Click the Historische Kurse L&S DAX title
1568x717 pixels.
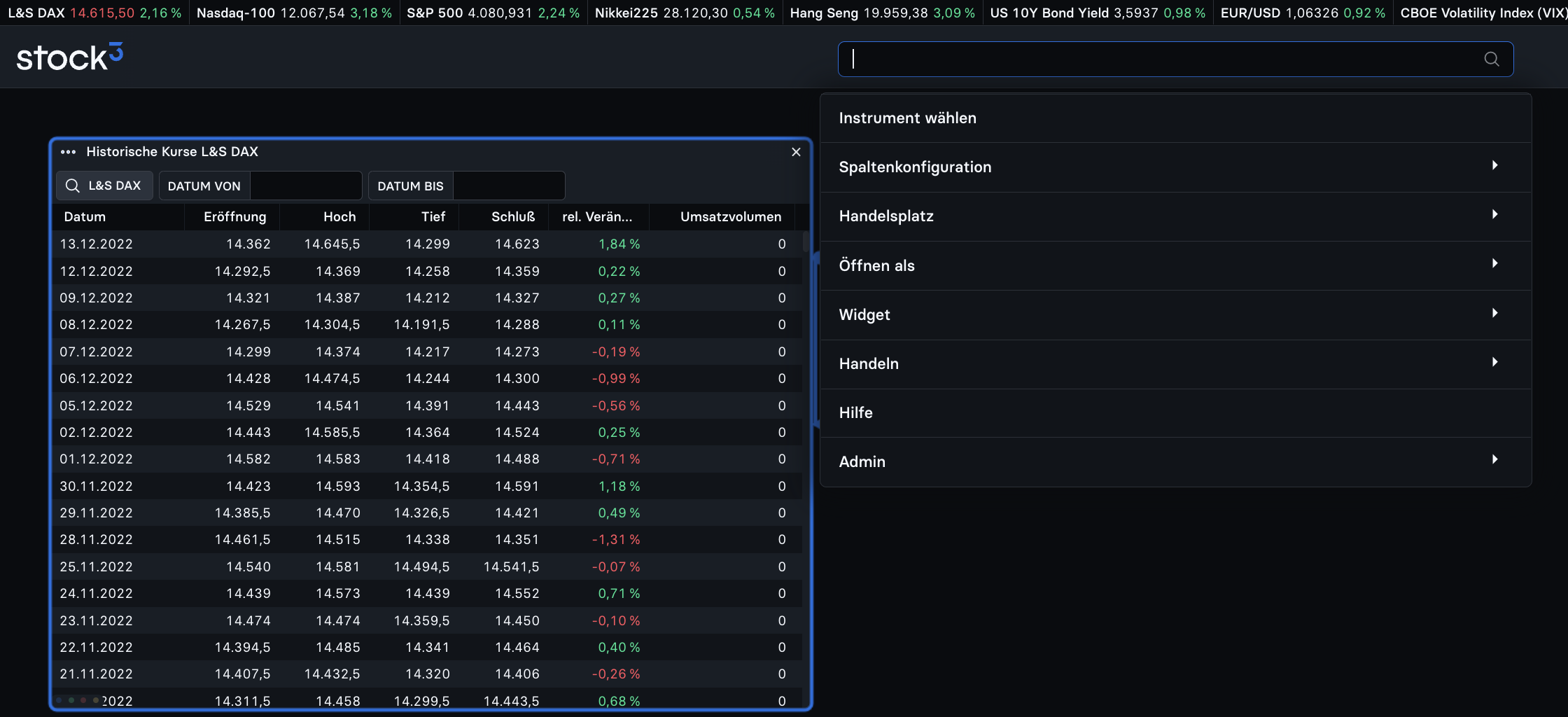172,152
